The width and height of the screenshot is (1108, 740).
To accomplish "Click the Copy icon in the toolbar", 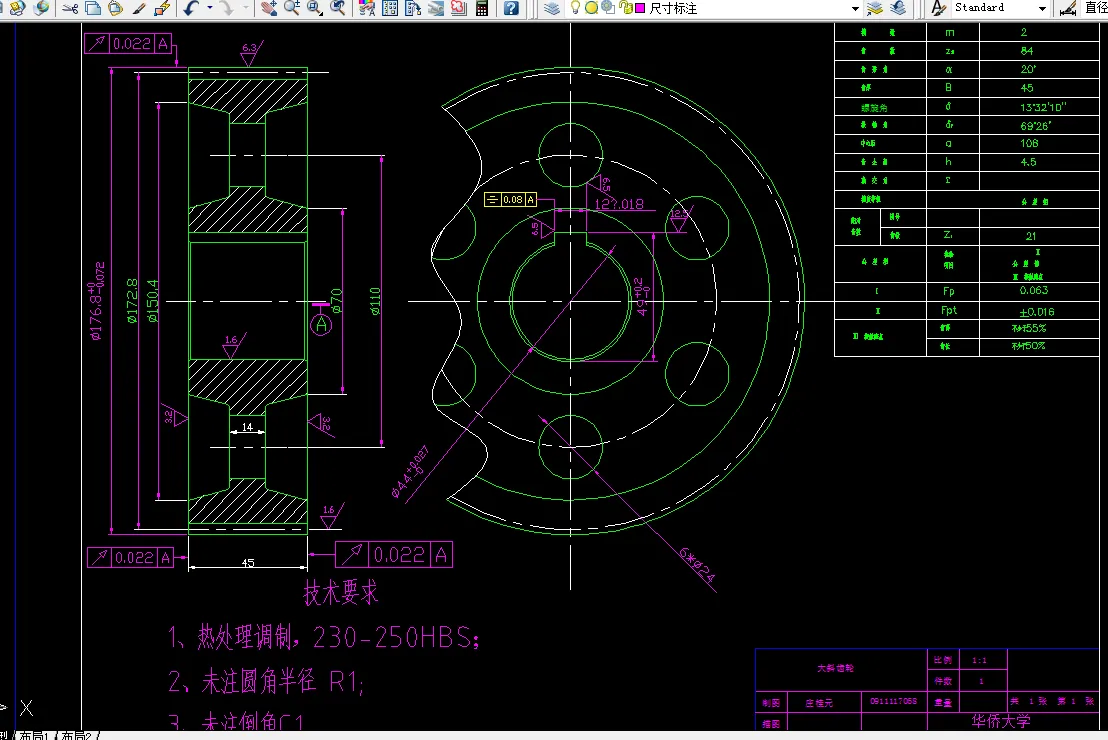I will [x=93, y=8].
